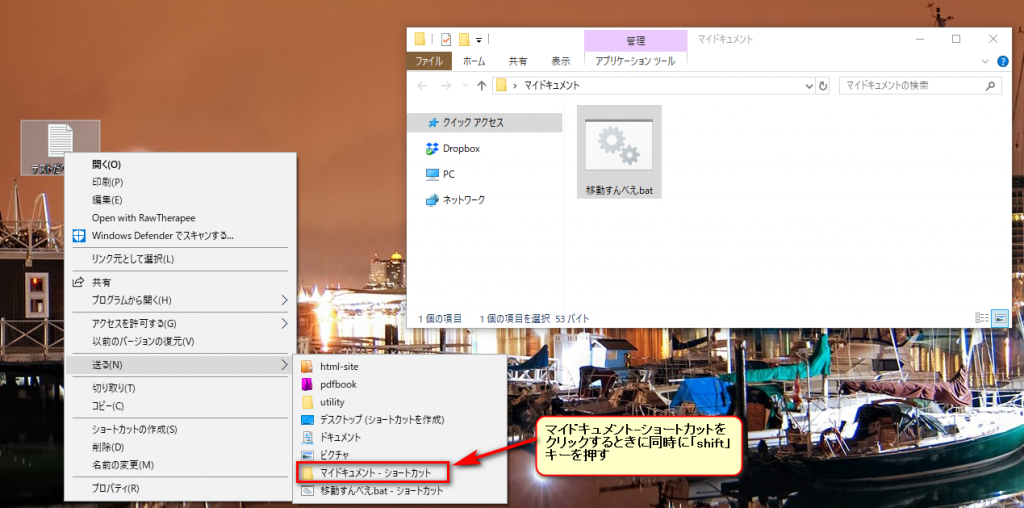This screenshot has height=508, width=1024.
Task: Open the quick access toolbar customize dropdown
Action: pos(479,40)
